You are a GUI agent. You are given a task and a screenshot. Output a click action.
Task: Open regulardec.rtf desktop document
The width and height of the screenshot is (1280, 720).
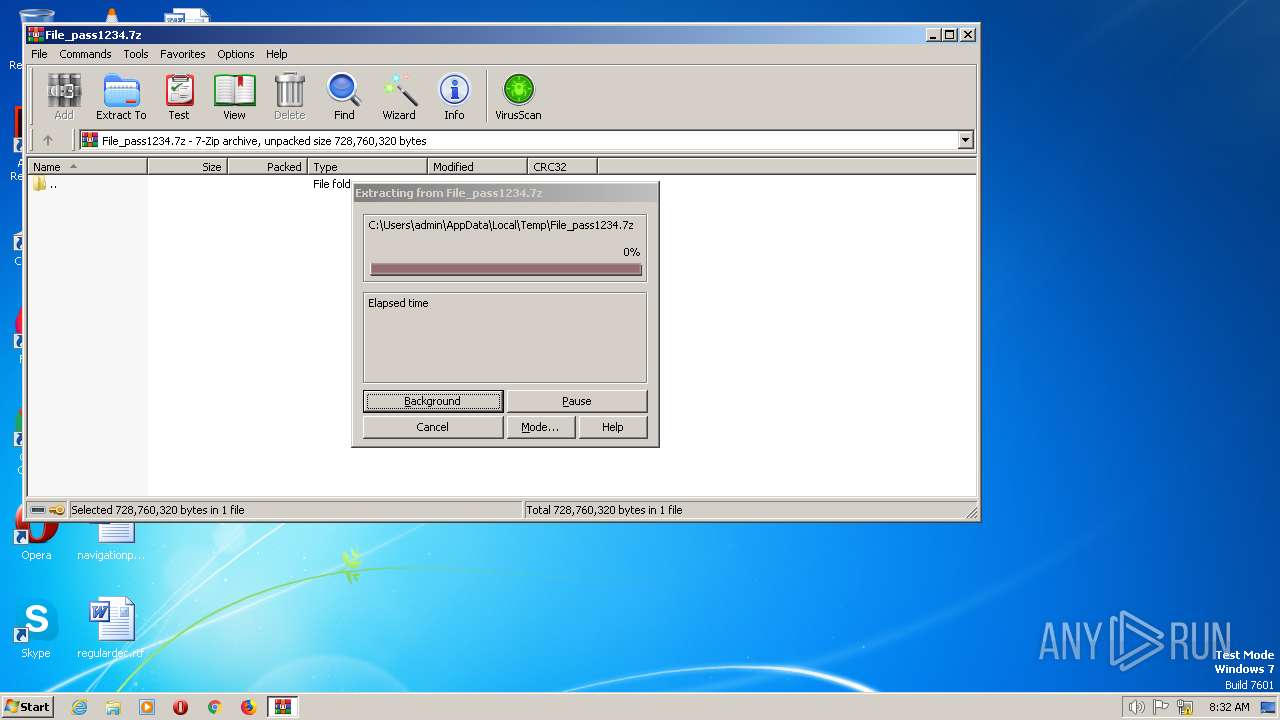pos(110,630)
